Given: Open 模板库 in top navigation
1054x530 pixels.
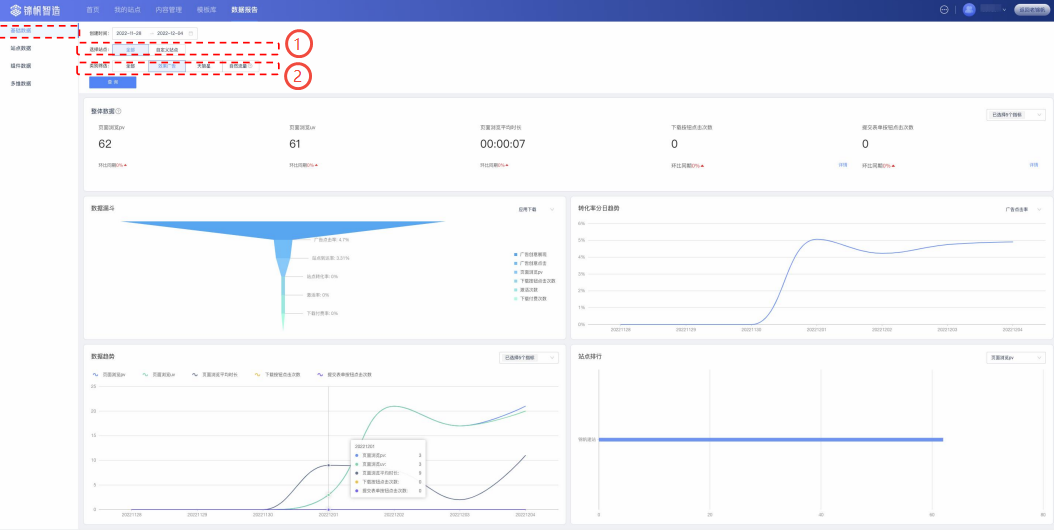Looking at the screenshot, I should click(x=206, y=10).
